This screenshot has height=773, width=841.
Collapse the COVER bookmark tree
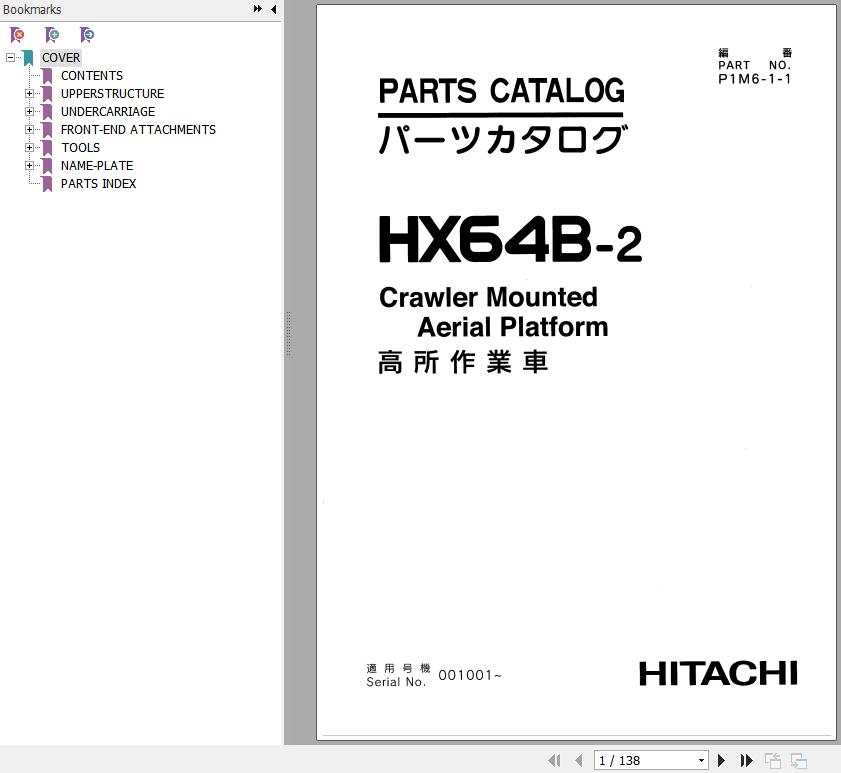10,58
